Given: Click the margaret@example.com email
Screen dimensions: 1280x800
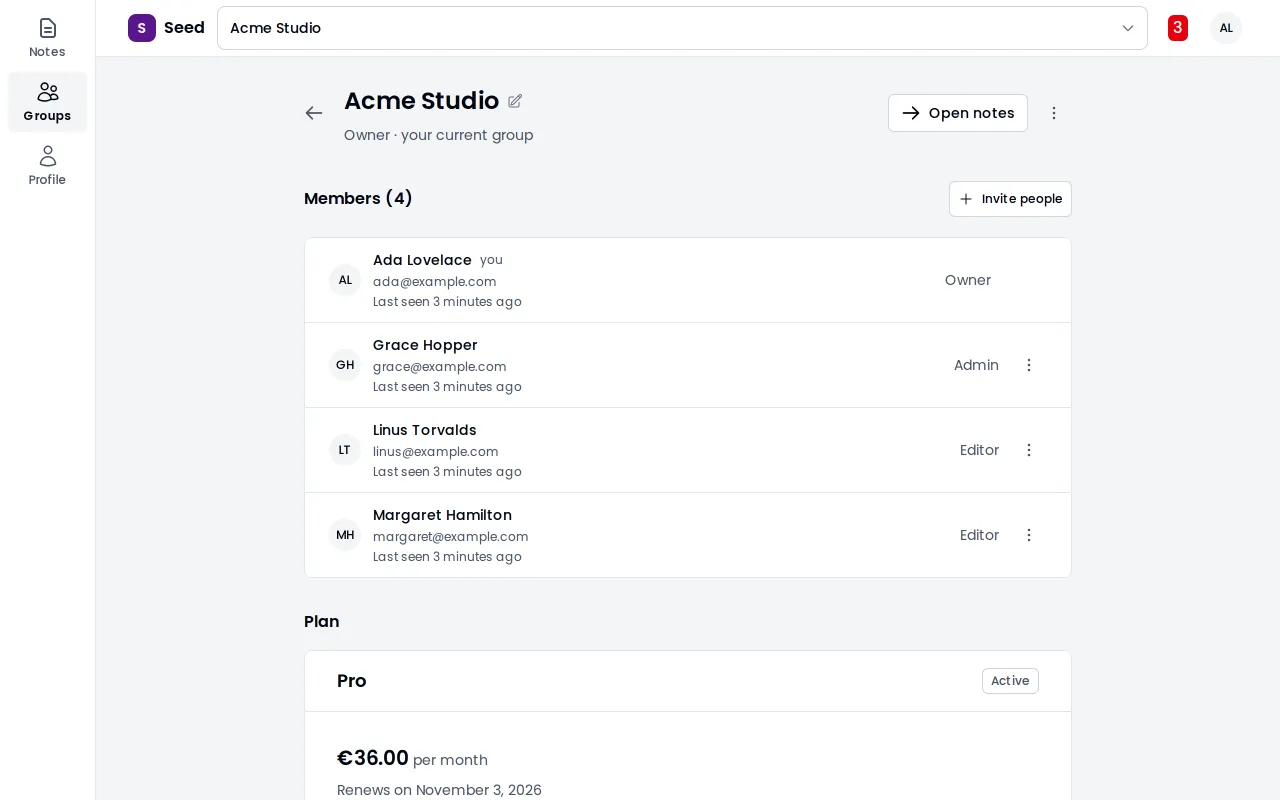Looking at the screenshot, I should (451, 537).
